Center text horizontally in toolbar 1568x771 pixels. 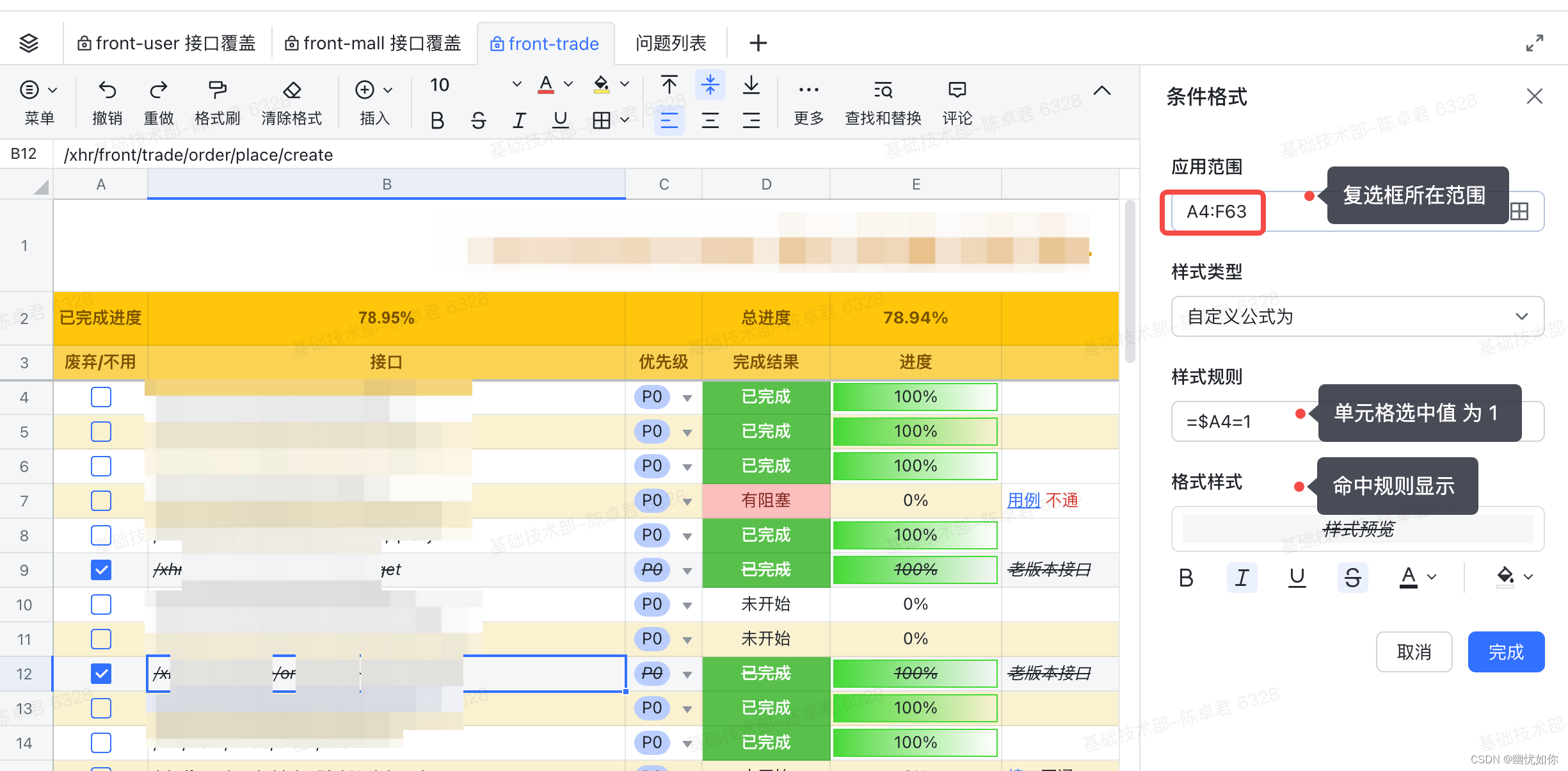pyautogui.click(x=710, y=120)
